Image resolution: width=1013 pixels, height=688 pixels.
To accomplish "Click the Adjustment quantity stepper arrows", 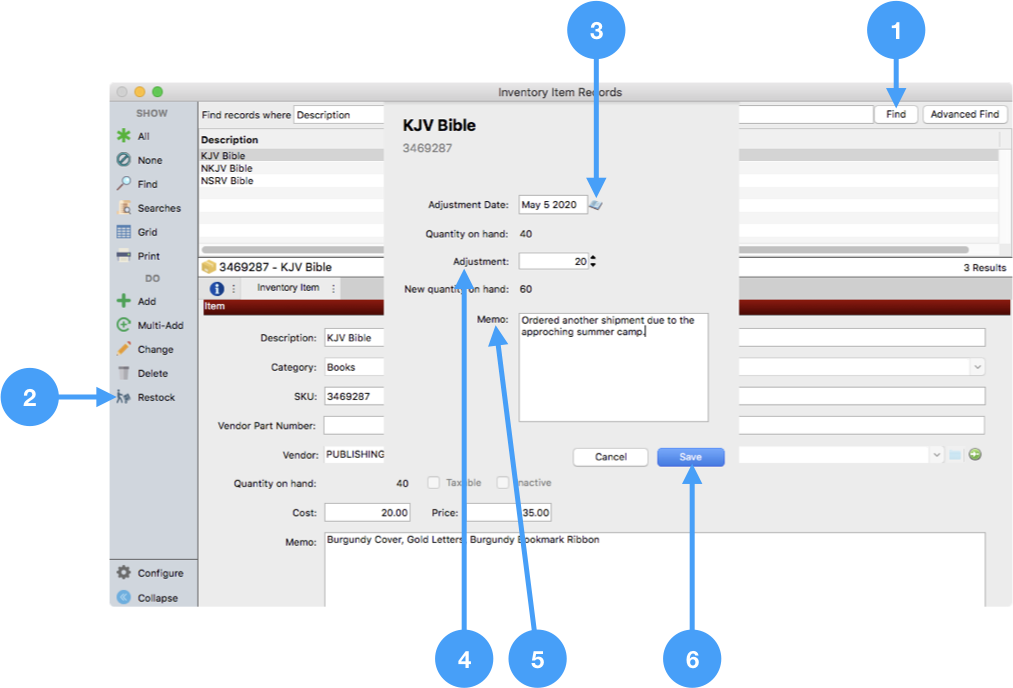I will coord(593,261).
